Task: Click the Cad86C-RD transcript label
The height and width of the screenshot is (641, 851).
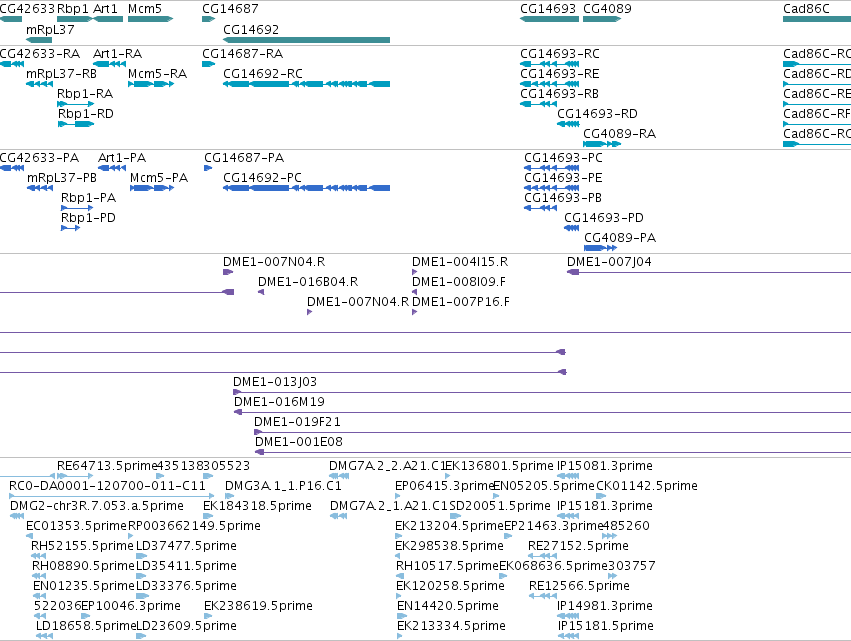Action: (x=817, y=74)
